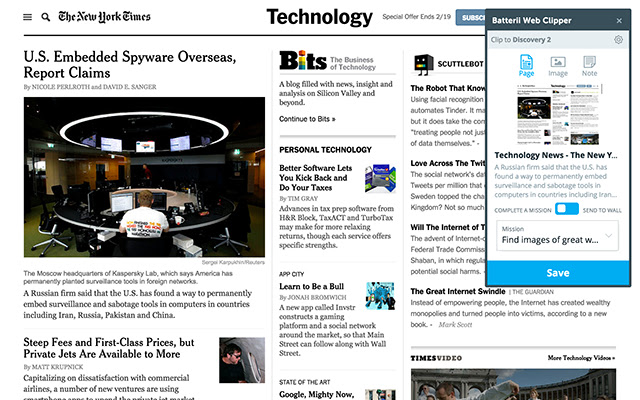Open 'More Technology Videos »' link

581,358
